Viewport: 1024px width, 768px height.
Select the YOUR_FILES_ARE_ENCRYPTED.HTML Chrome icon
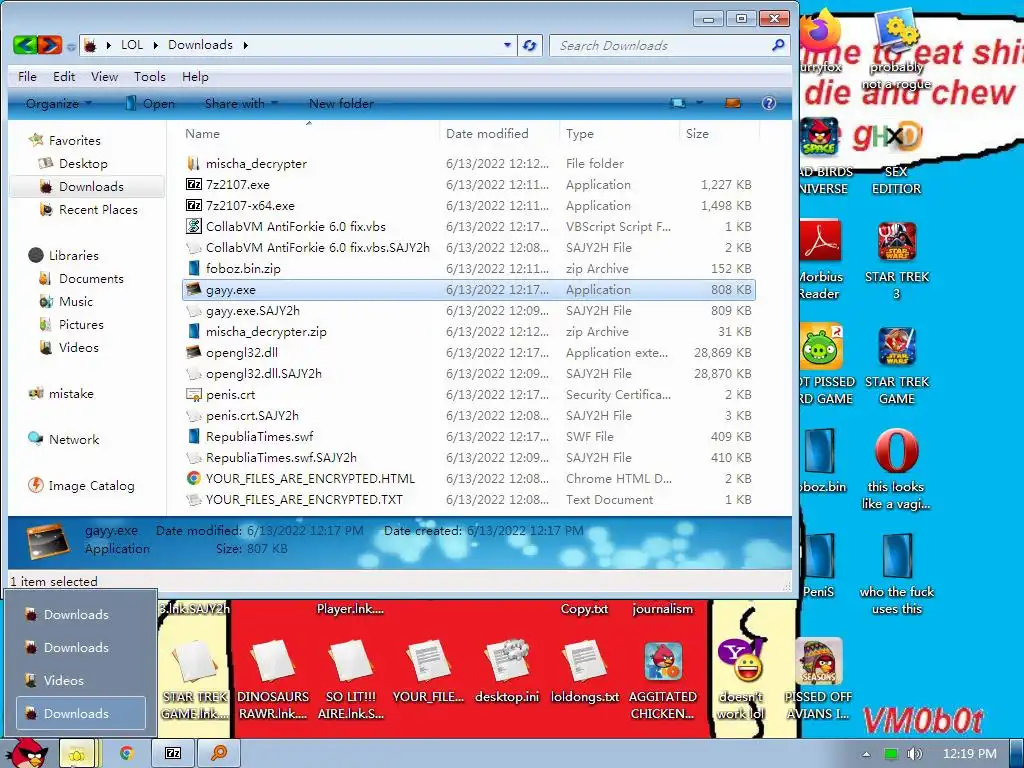[x=194, y=478]
